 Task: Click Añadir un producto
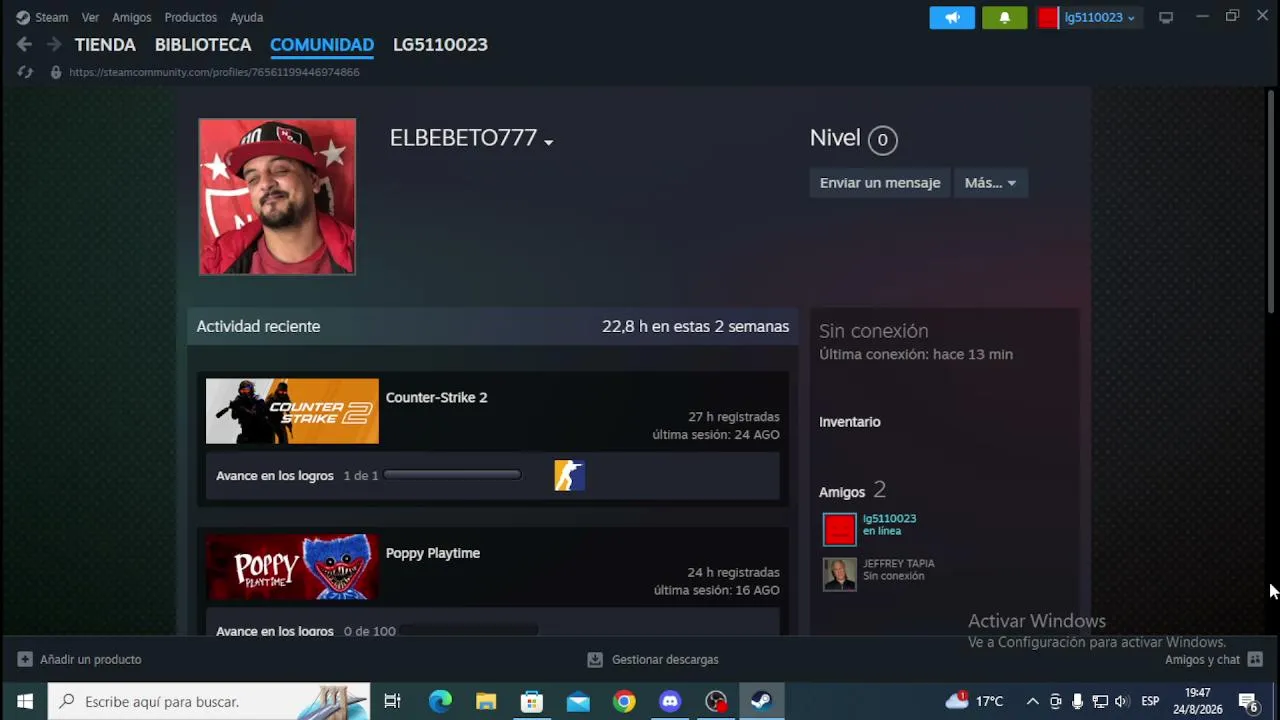pyautogui.click(x=91, y=660)
